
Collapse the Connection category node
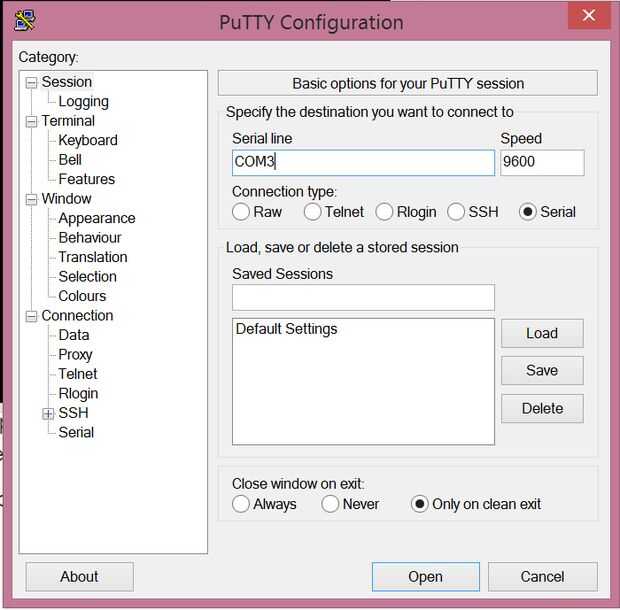pyautogui.click(x=32, y=316)
